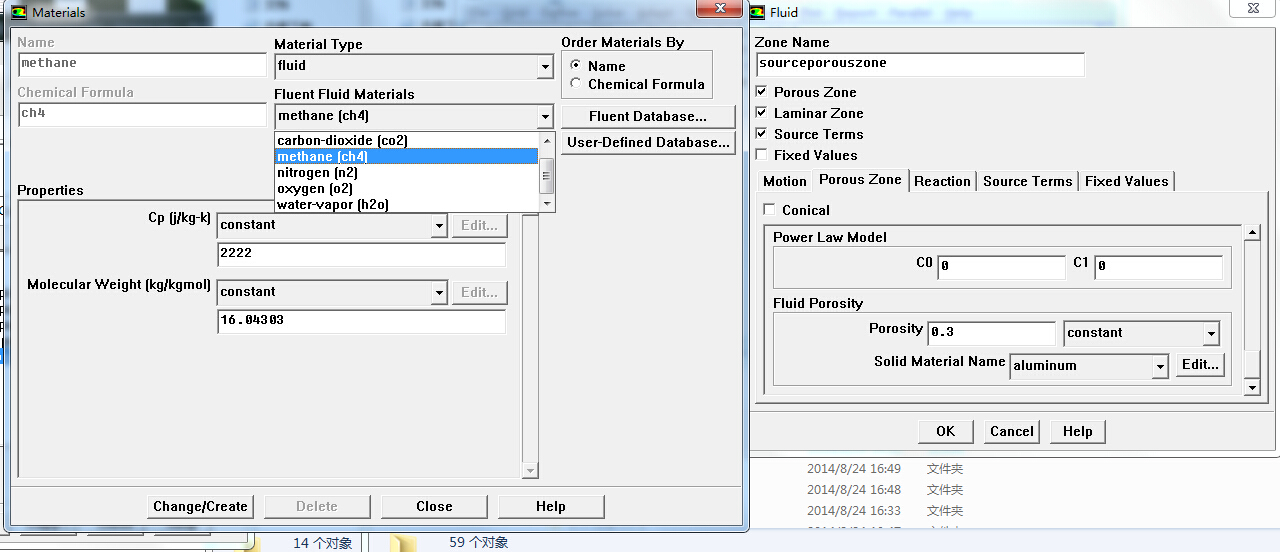
Task: Select Chemical Formula ordering radio button
Action: 575,84
